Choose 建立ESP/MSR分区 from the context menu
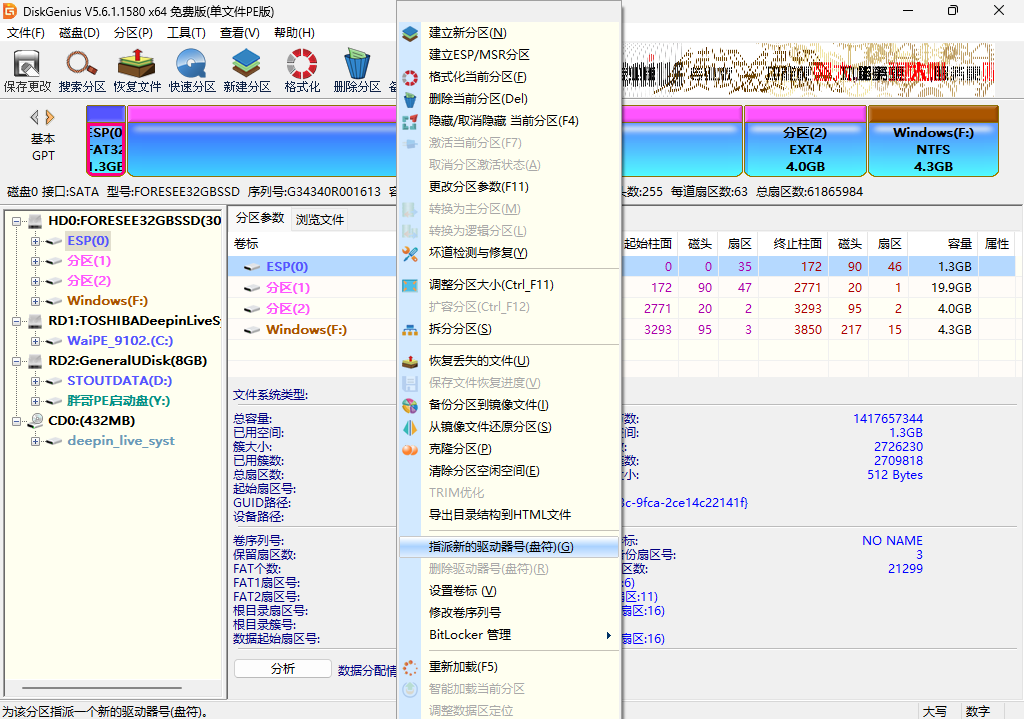 pos(509,55)
